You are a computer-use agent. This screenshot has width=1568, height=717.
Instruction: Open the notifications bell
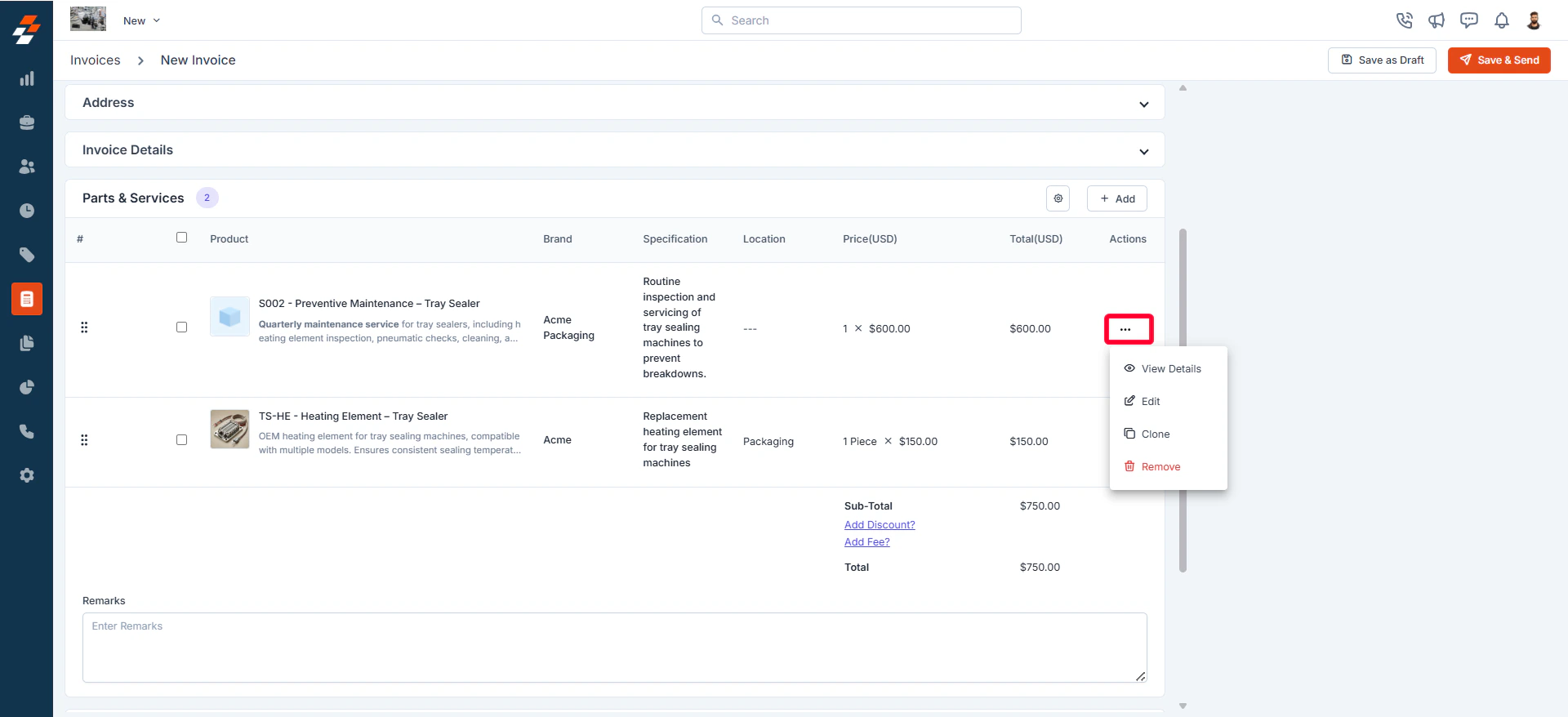pos(1502,20)
